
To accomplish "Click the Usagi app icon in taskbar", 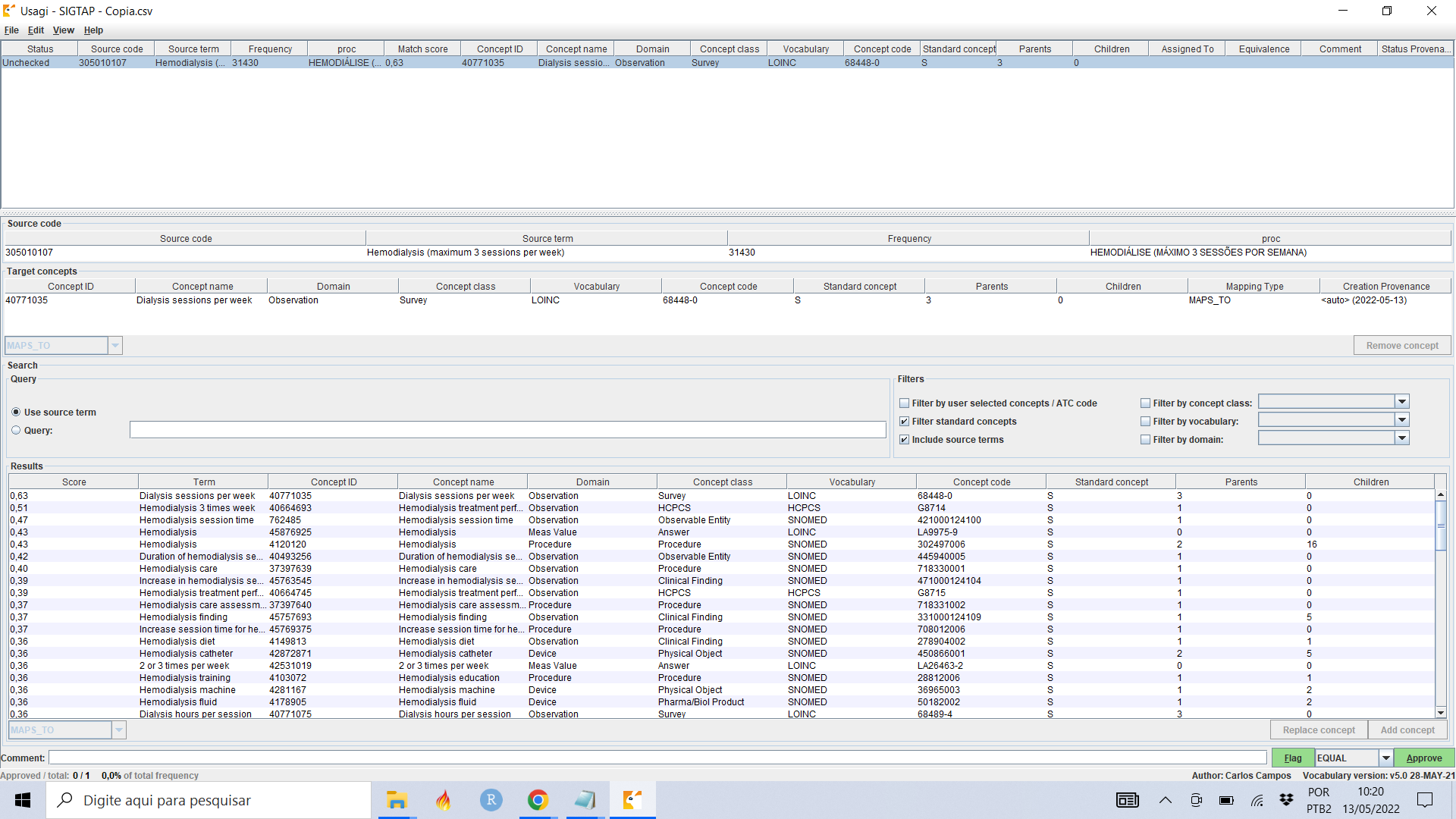I will coord(632,800).
